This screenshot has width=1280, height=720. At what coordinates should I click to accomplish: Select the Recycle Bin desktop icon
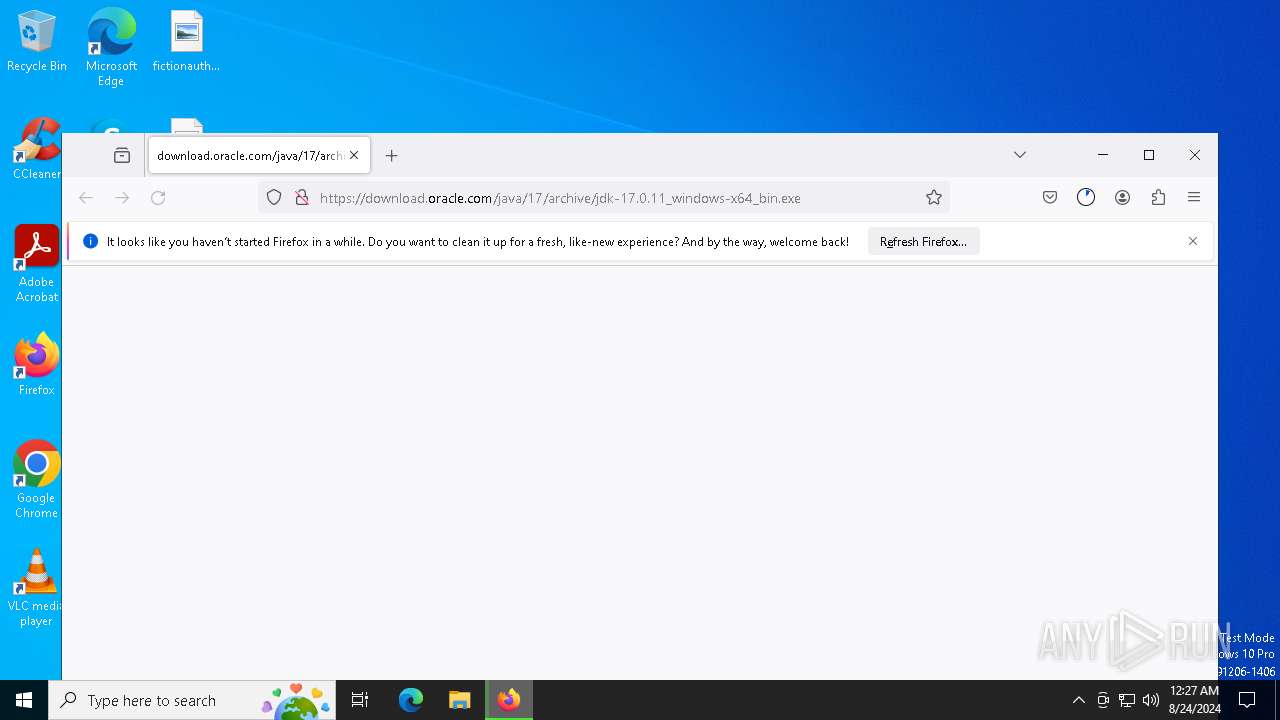pos(37,42)
